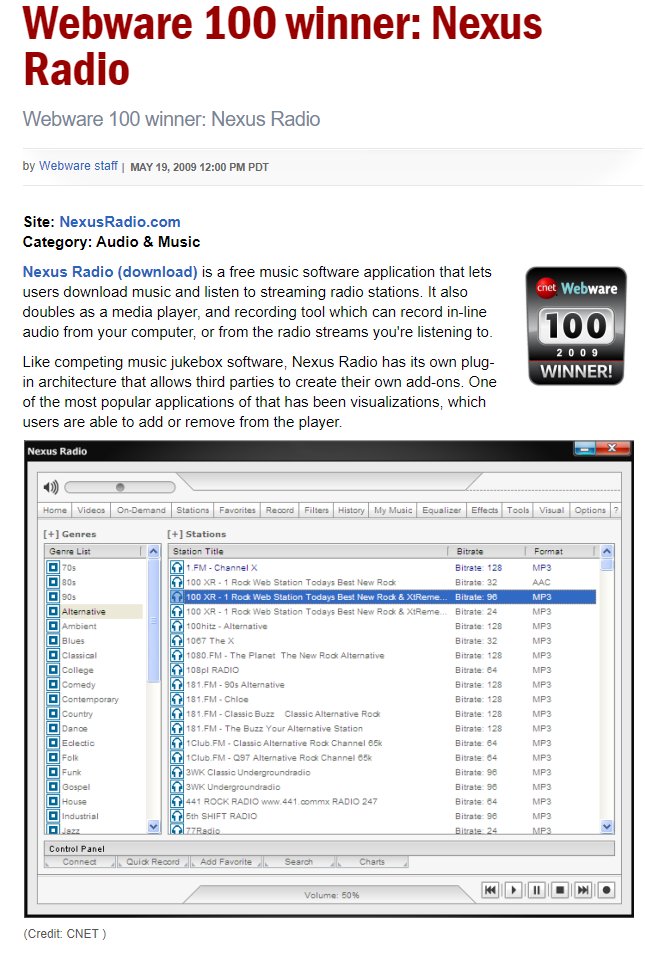Click the genre icon next to Country

pos(53,714)
